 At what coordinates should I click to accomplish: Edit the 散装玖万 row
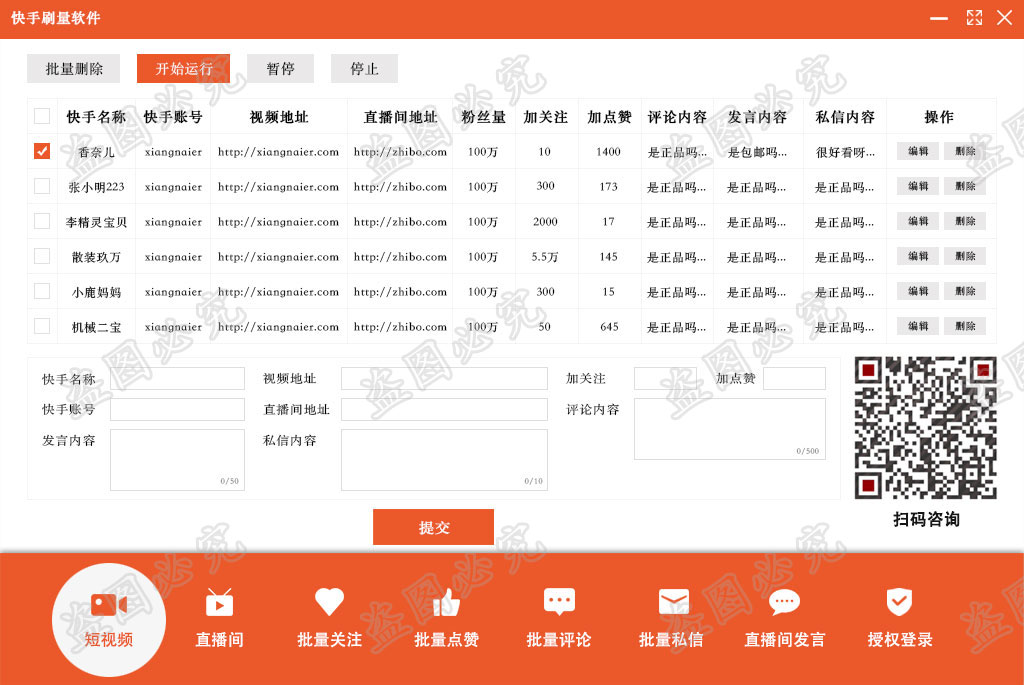coord(918,256)
